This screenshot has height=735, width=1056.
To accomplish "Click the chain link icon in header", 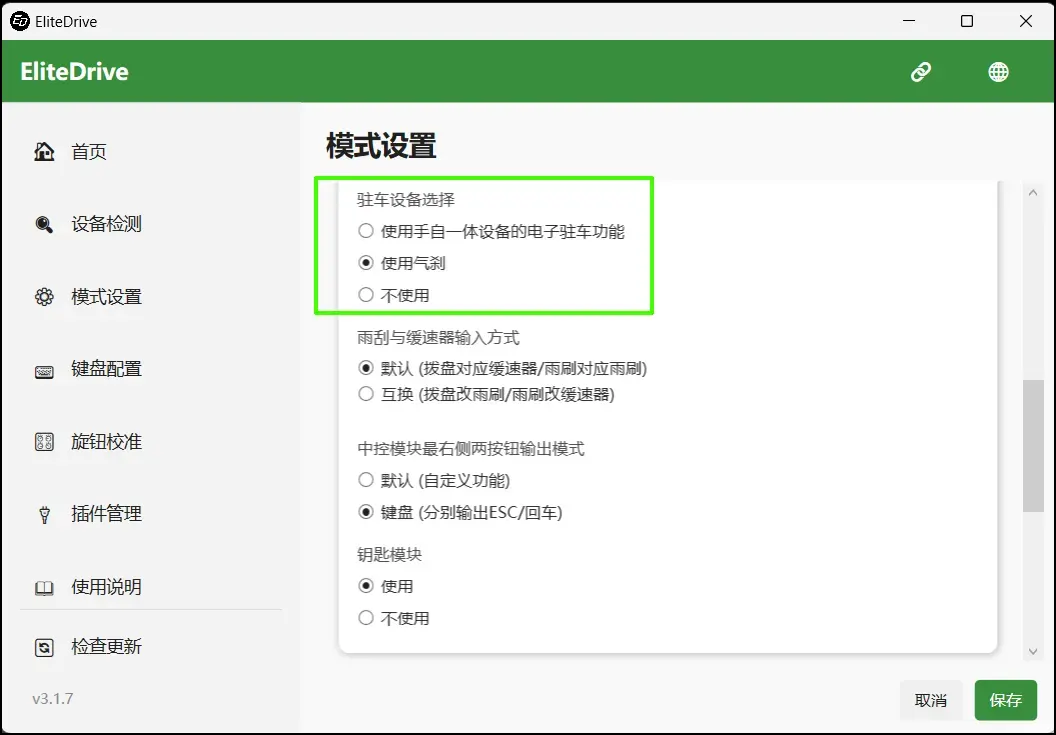I will [x=921, y=72].
